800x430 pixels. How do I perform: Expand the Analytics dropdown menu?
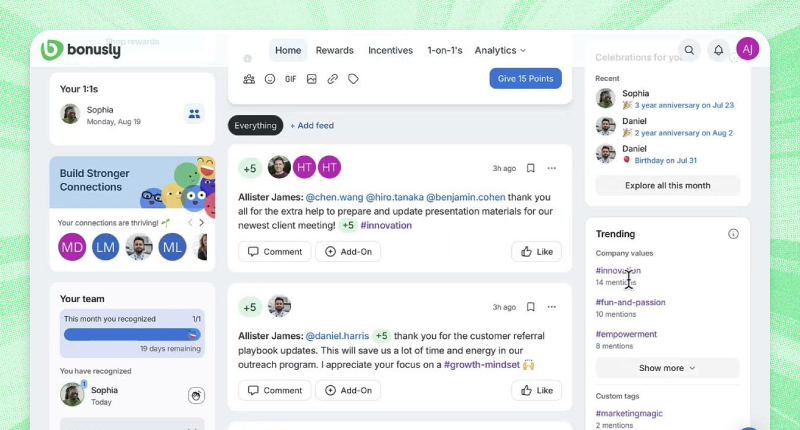click(x=500, y=50)
